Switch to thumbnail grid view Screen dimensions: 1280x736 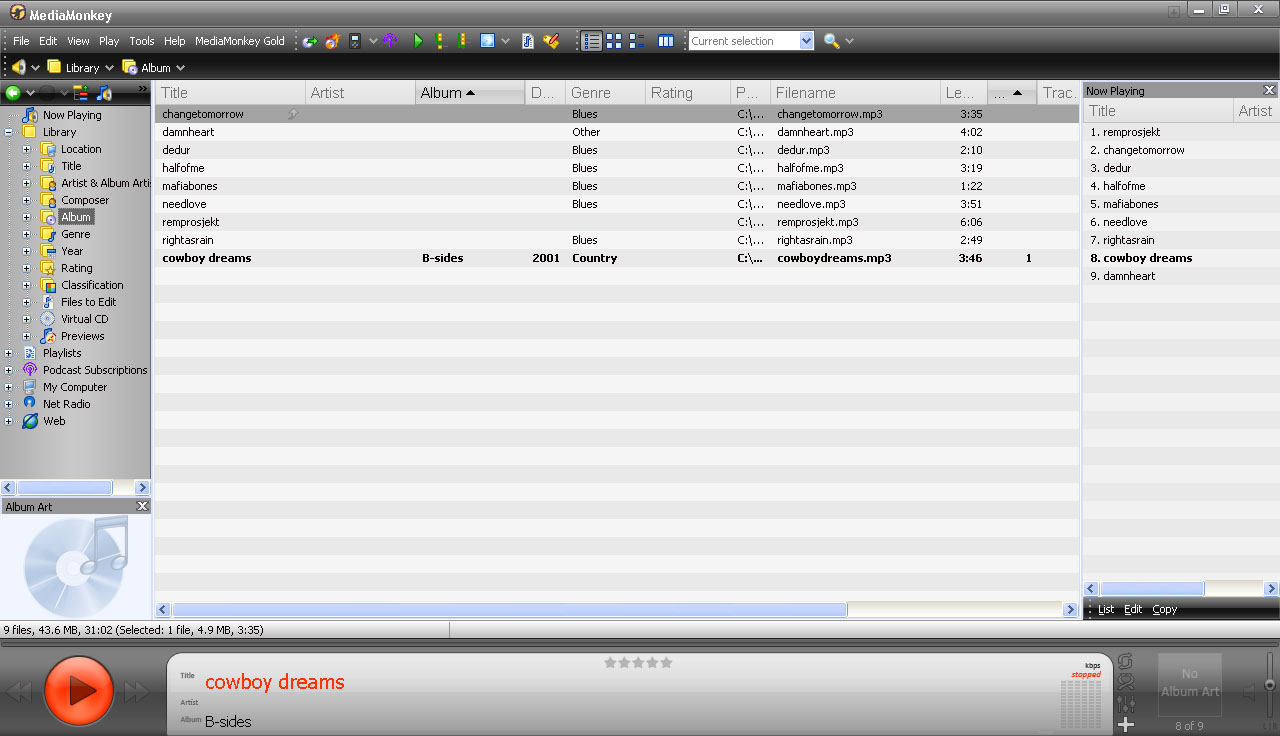[614, 41]
